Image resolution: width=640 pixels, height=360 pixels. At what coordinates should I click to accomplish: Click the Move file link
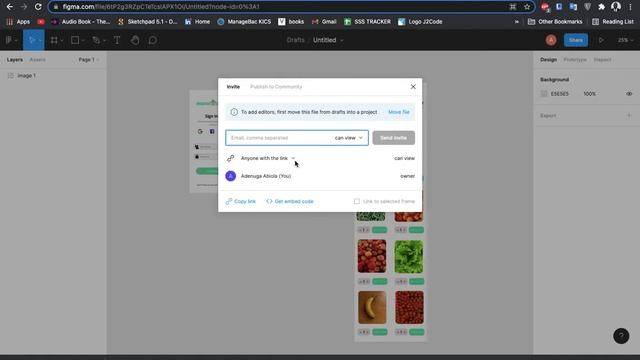pyautogui.click(x=399, y=112)
